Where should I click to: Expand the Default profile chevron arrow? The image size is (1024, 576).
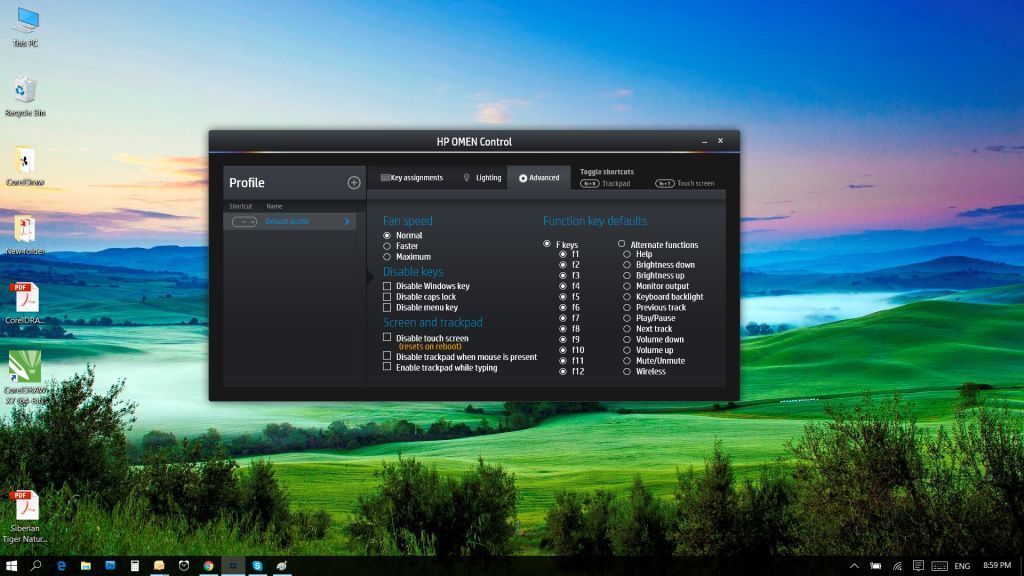coord(347,222)
